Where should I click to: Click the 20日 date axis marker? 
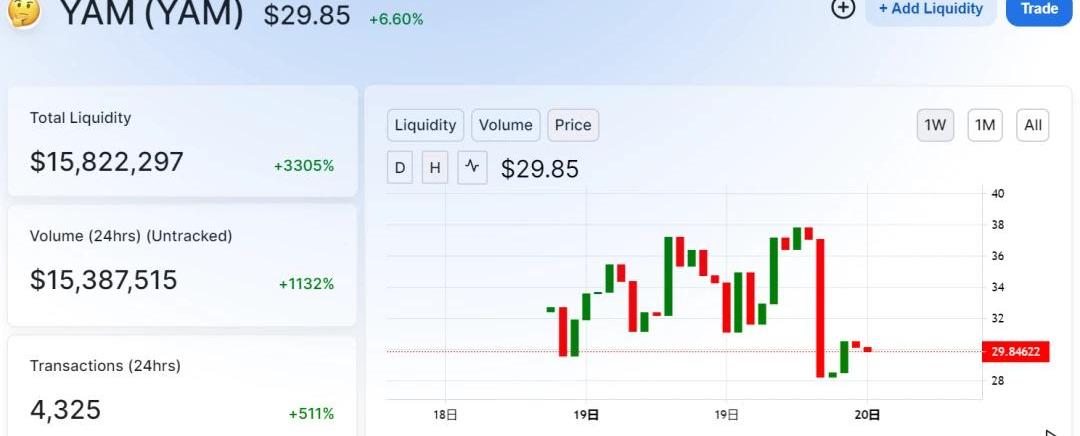(x=867, y=415)
